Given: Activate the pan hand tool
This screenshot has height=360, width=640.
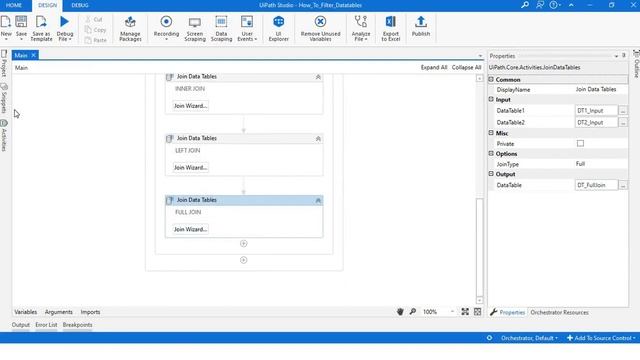Looking at the screenshot, I should point(400,311).
